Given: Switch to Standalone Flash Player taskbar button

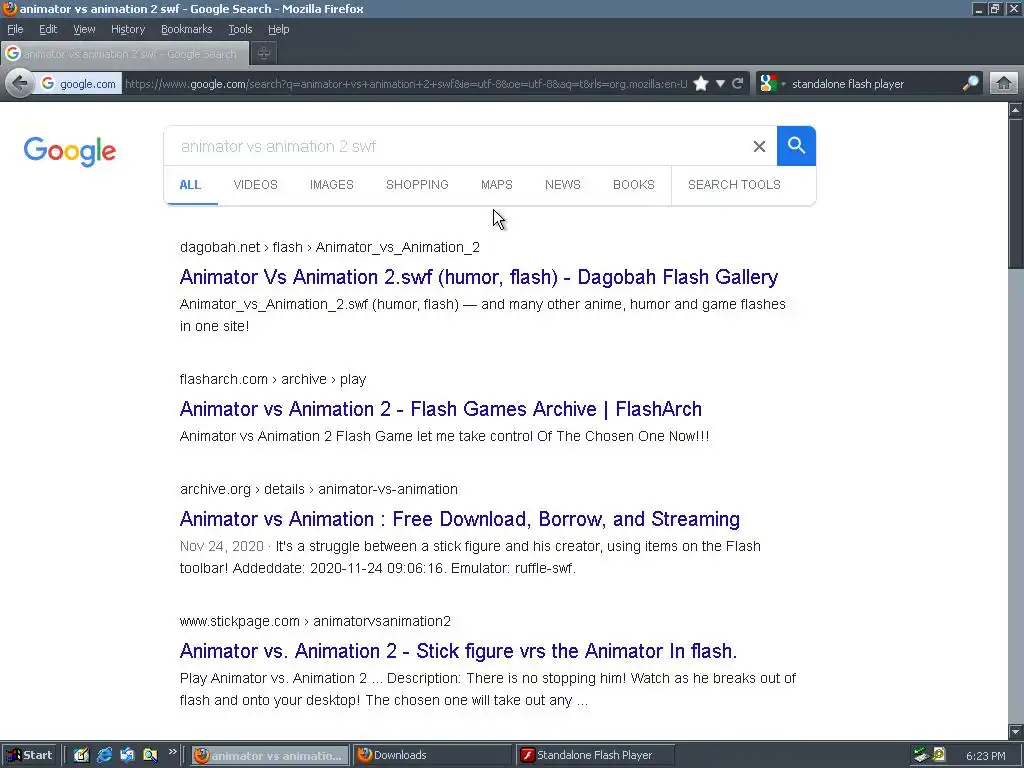Looking at the screenshot, I should click(x=594, y=756).
